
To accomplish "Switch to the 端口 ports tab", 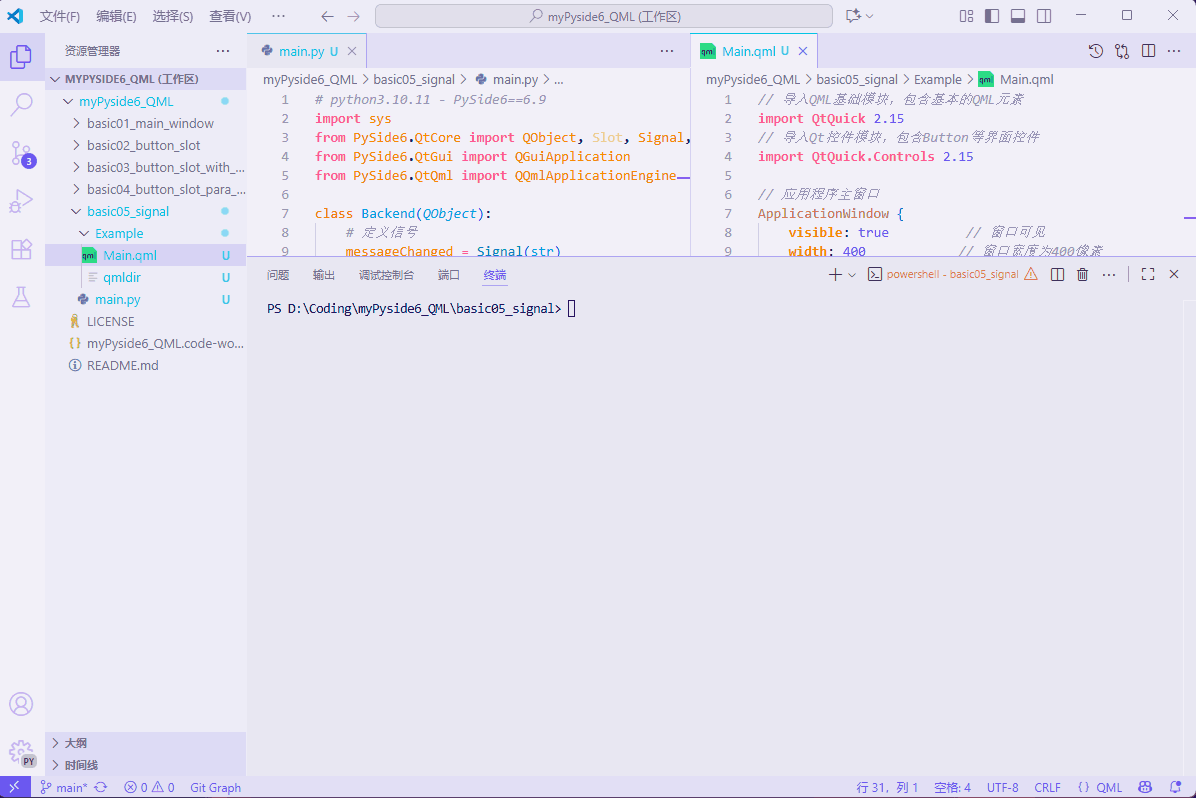I will [x=448, y=275].
